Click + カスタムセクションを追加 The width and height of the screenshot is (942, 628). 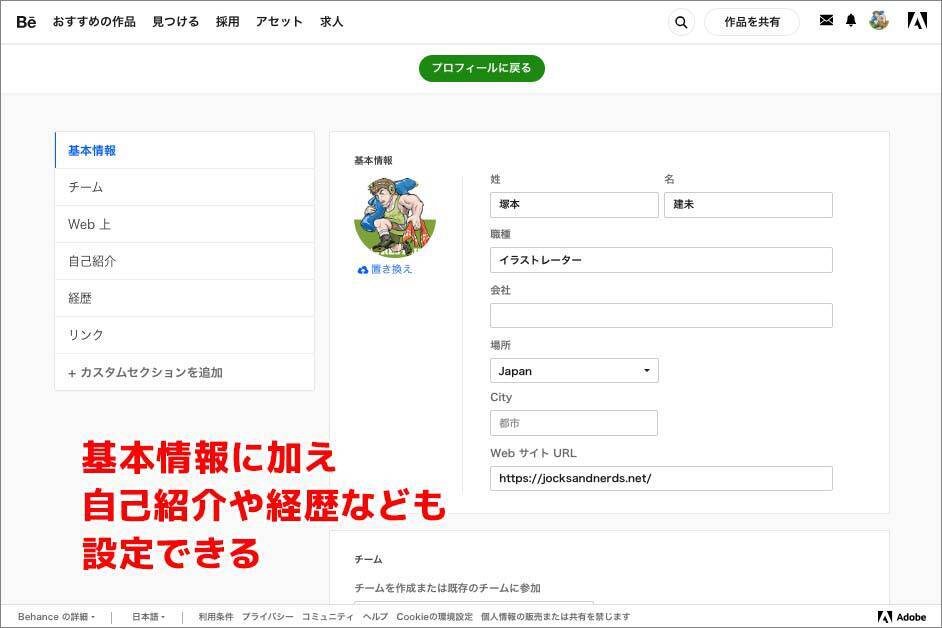tap(184, 372)
